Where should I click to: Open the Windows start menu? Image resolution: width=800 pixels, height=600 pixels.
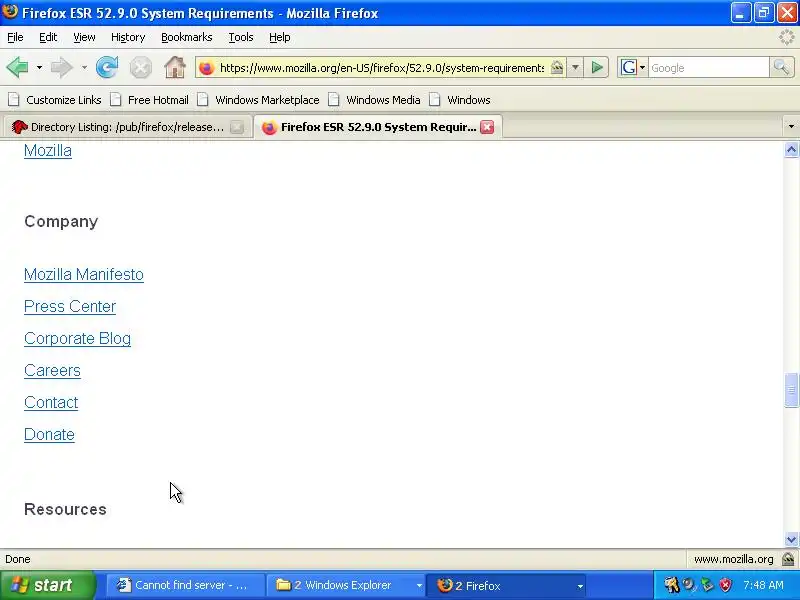point(47,585)
